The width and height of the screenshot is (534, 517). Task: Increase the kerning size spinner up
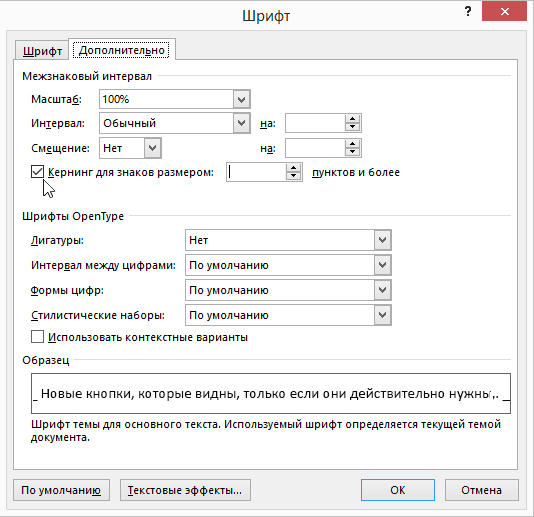coord(293,168)
